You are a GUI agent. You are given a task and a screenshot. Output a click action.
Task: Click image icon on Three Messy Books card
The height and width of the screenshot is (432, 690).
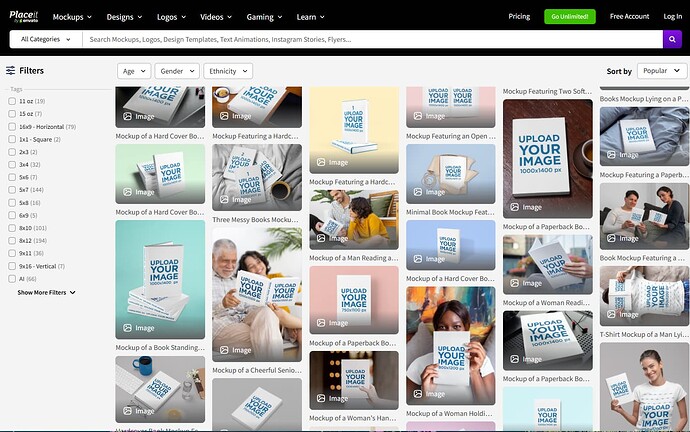point(224,199)
